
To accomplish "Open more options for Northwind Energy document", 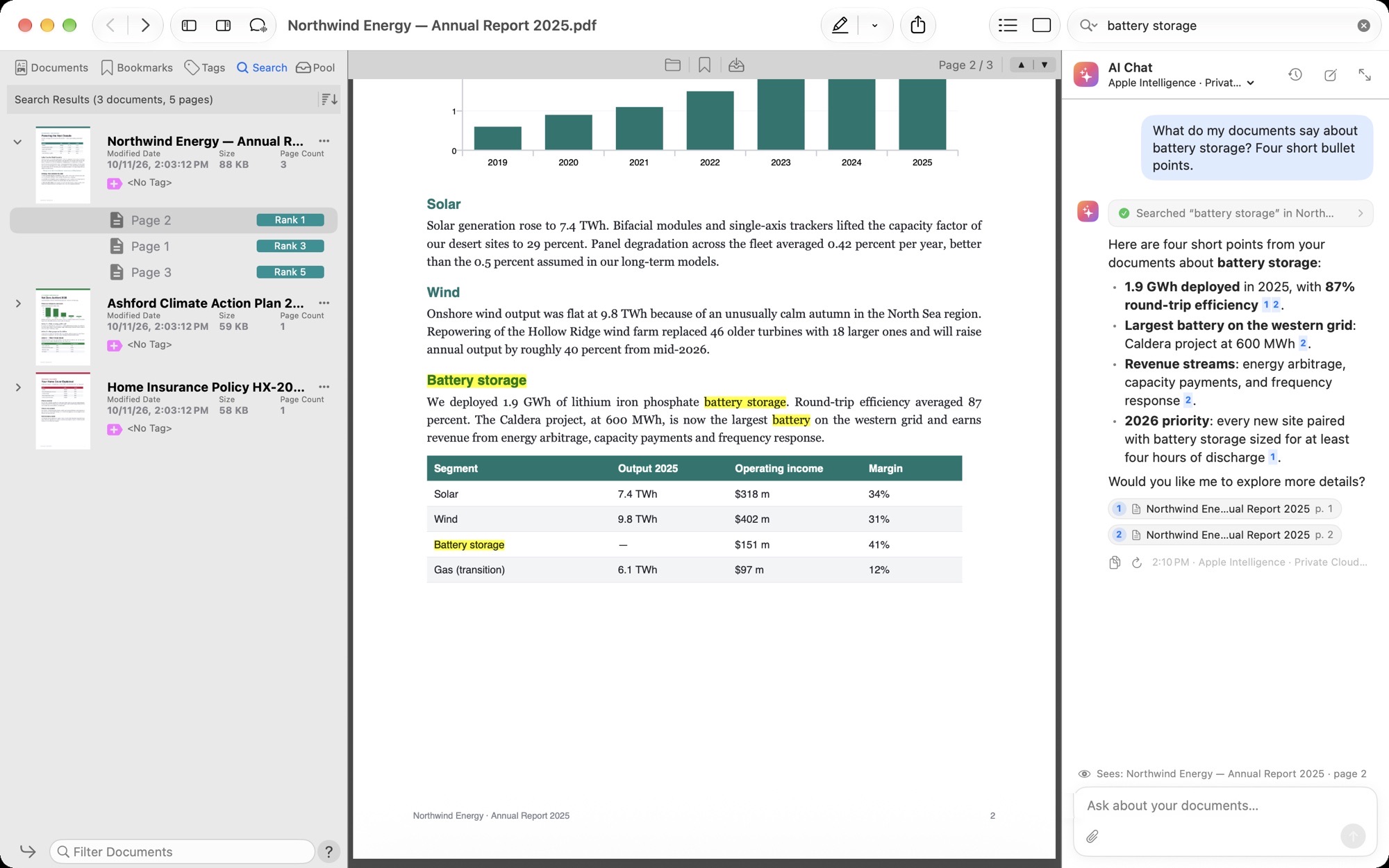I will point(324,141).
